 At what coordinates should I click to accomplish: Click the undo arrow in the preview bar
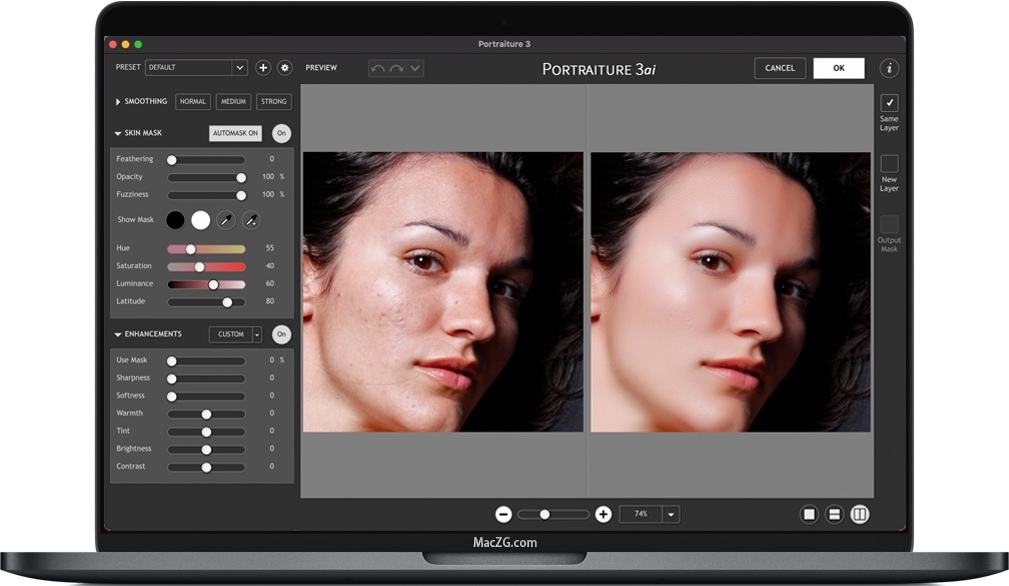(x=377, y=68)
